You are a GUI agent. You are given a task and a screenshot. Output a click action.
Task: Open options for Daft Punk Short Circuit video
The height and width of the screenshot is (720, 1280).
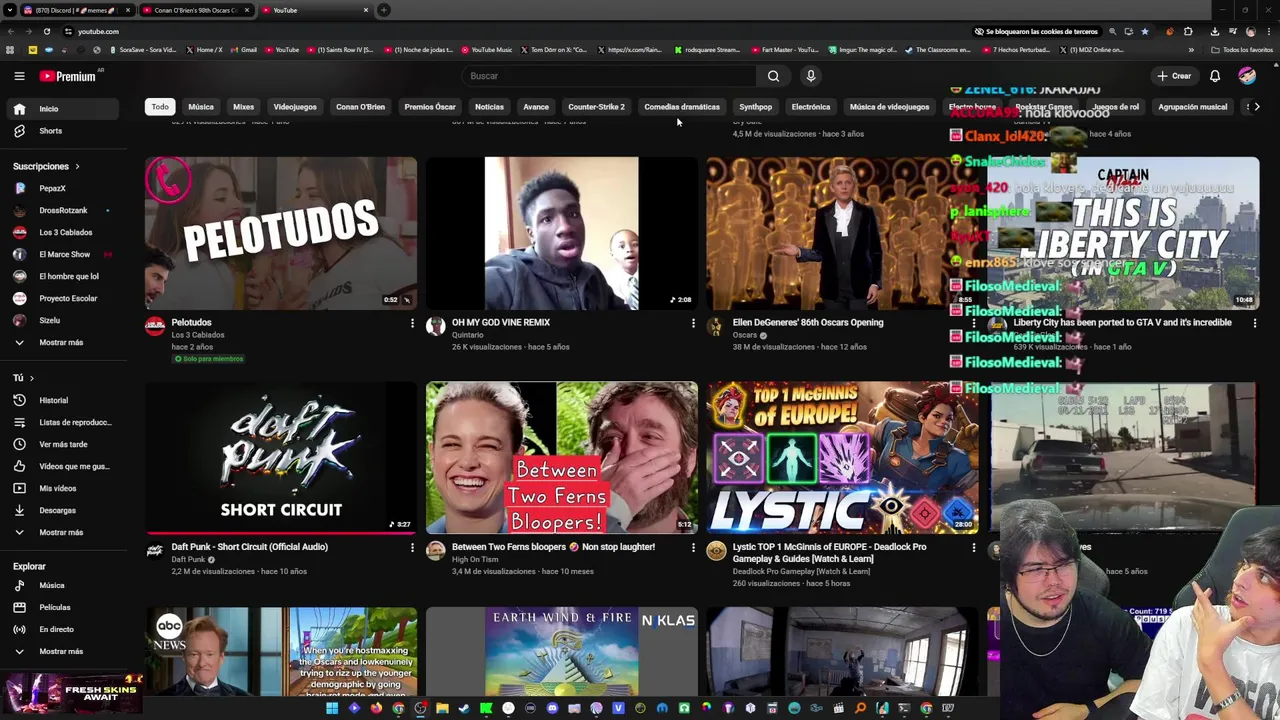412,547
